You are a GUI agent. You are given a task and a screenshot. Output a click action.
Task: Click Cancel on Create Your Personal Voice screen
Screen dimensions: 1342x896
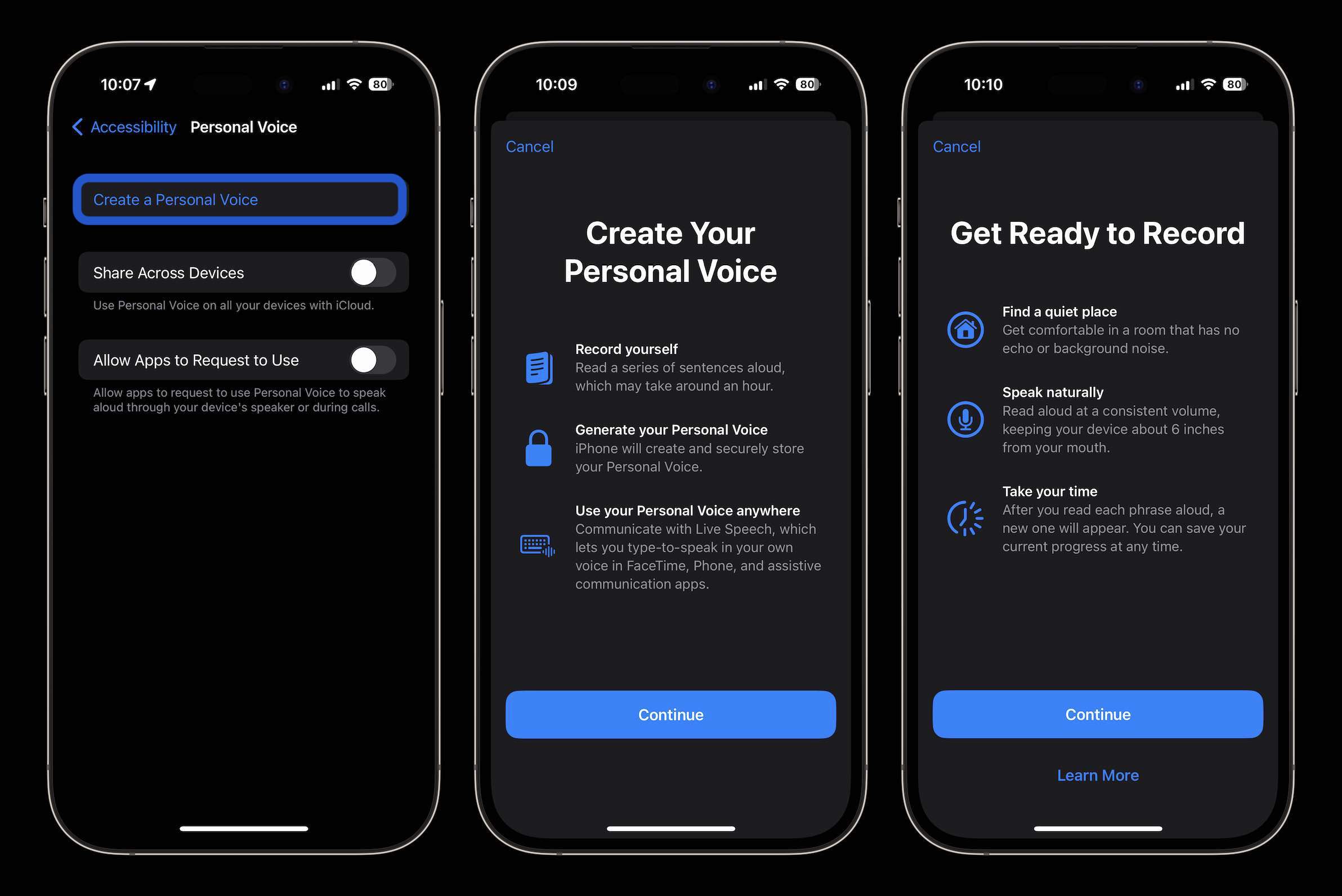530,145
